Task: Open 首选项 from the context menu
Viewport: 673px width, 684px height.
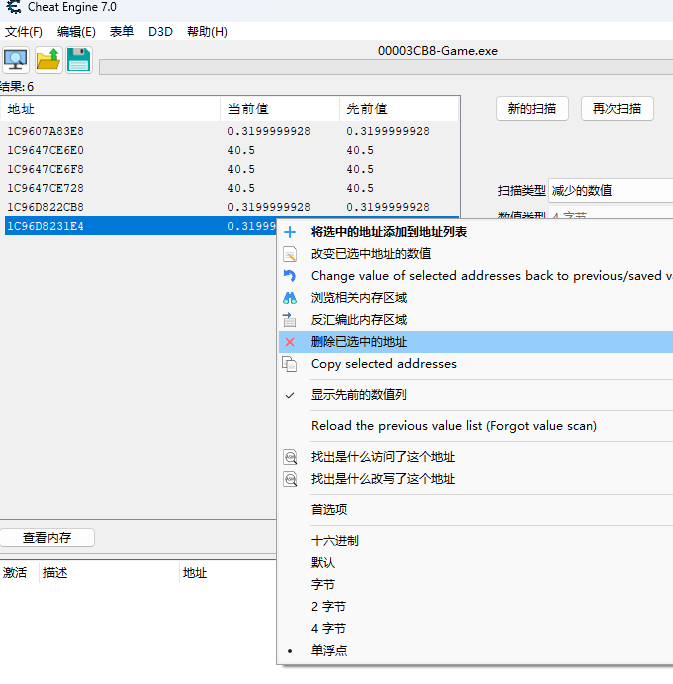Action: click(x=475, y=510)
